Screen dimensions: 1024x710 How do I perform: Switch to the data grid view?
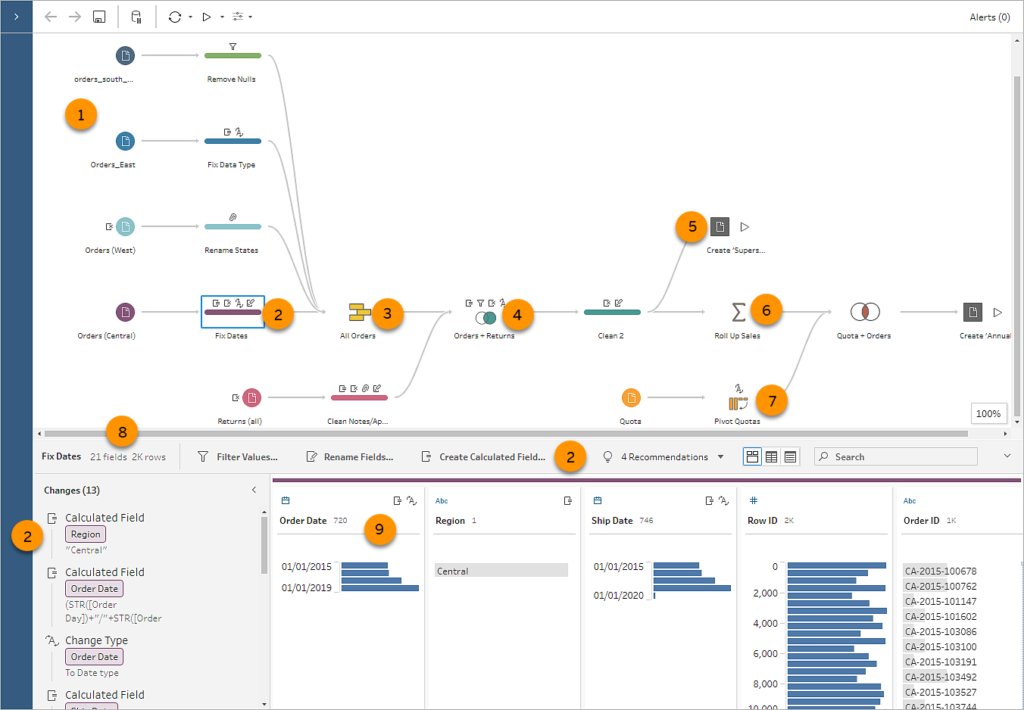point(770,456)
